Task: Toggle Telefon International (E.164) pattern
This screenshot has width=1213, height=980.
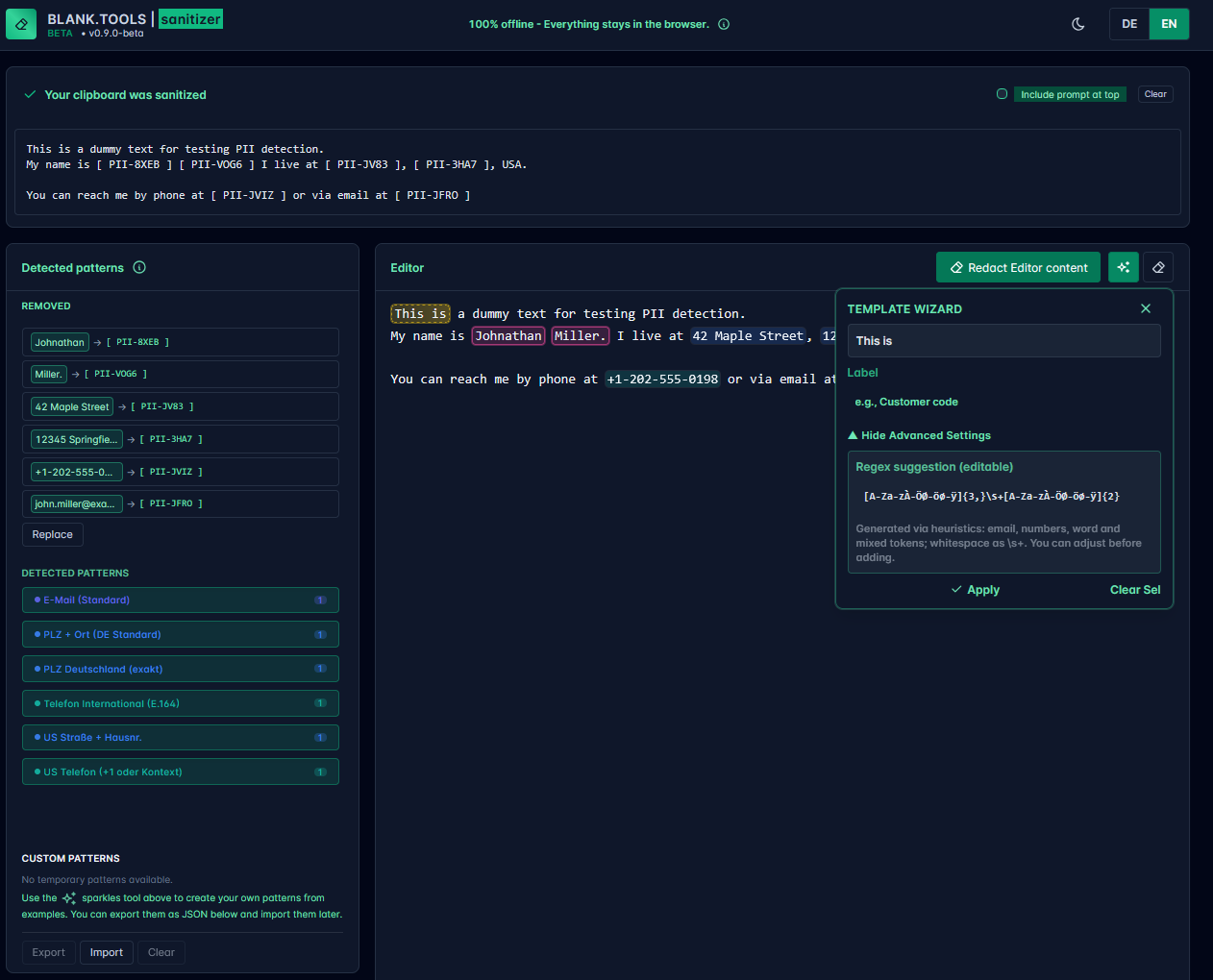Action: coord(181,703)
